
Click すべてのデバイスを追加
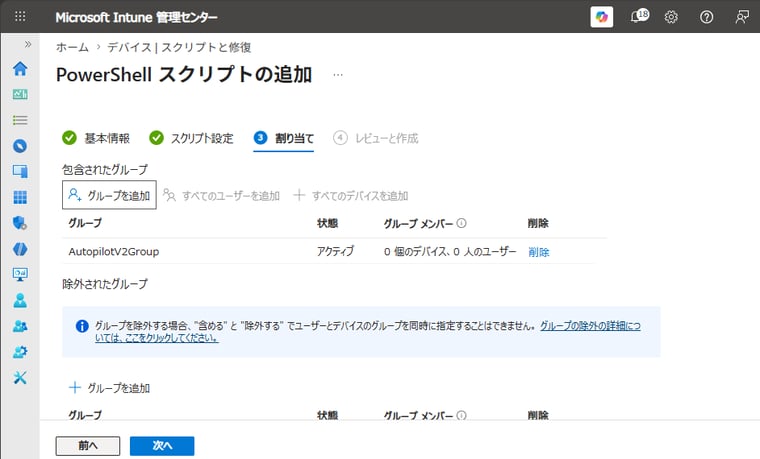[x=351, y=195]
